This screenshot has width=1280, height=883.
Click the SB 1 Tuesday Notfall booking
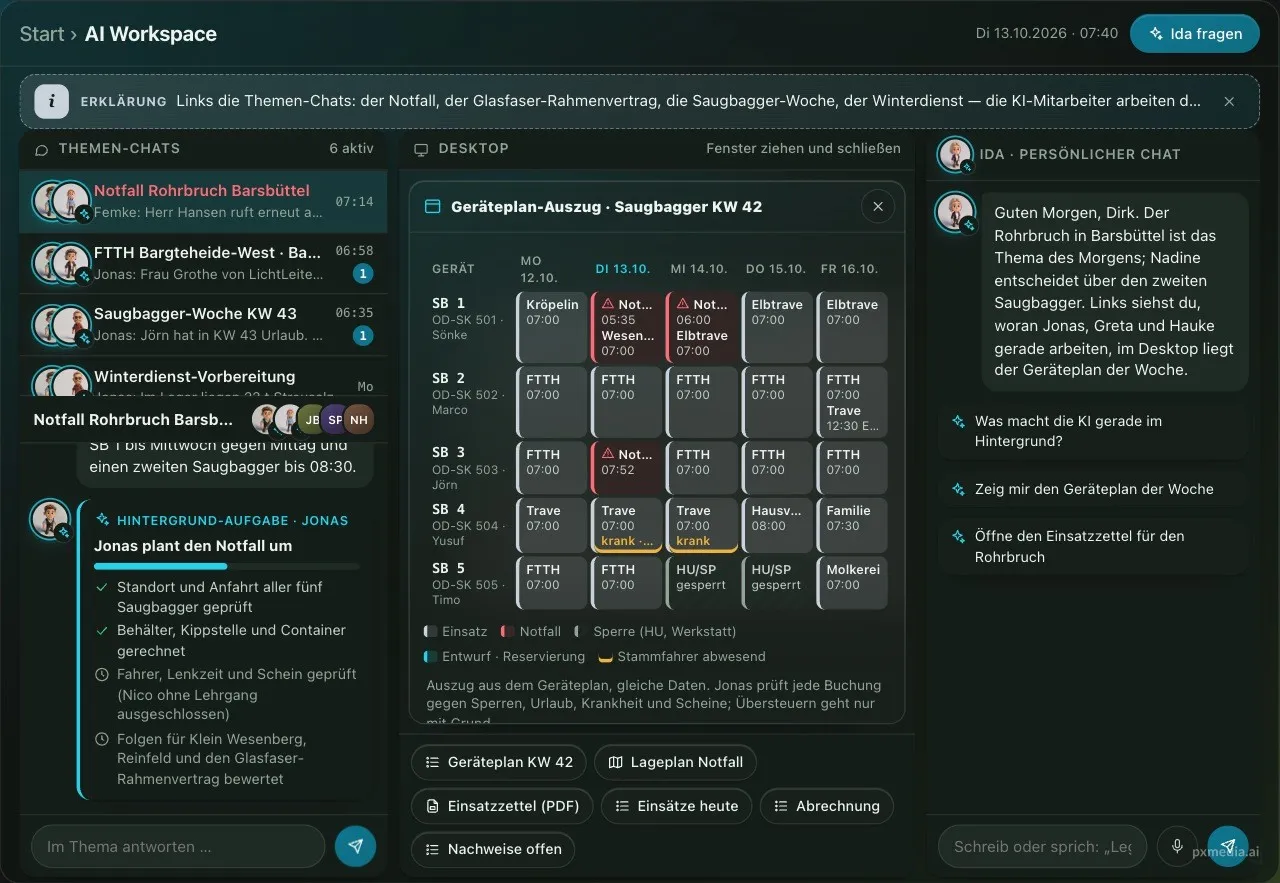click(x=627, y=327)
